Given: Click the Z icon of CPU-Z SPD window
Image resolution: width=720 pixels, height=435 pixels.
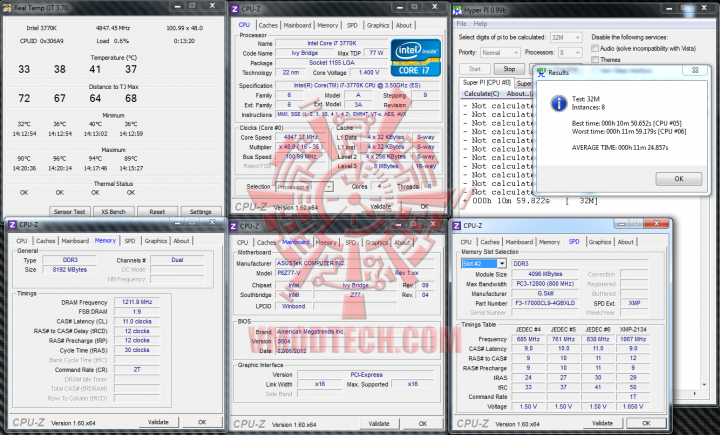Looking at the screenshot, I should [x=456, y=226].
